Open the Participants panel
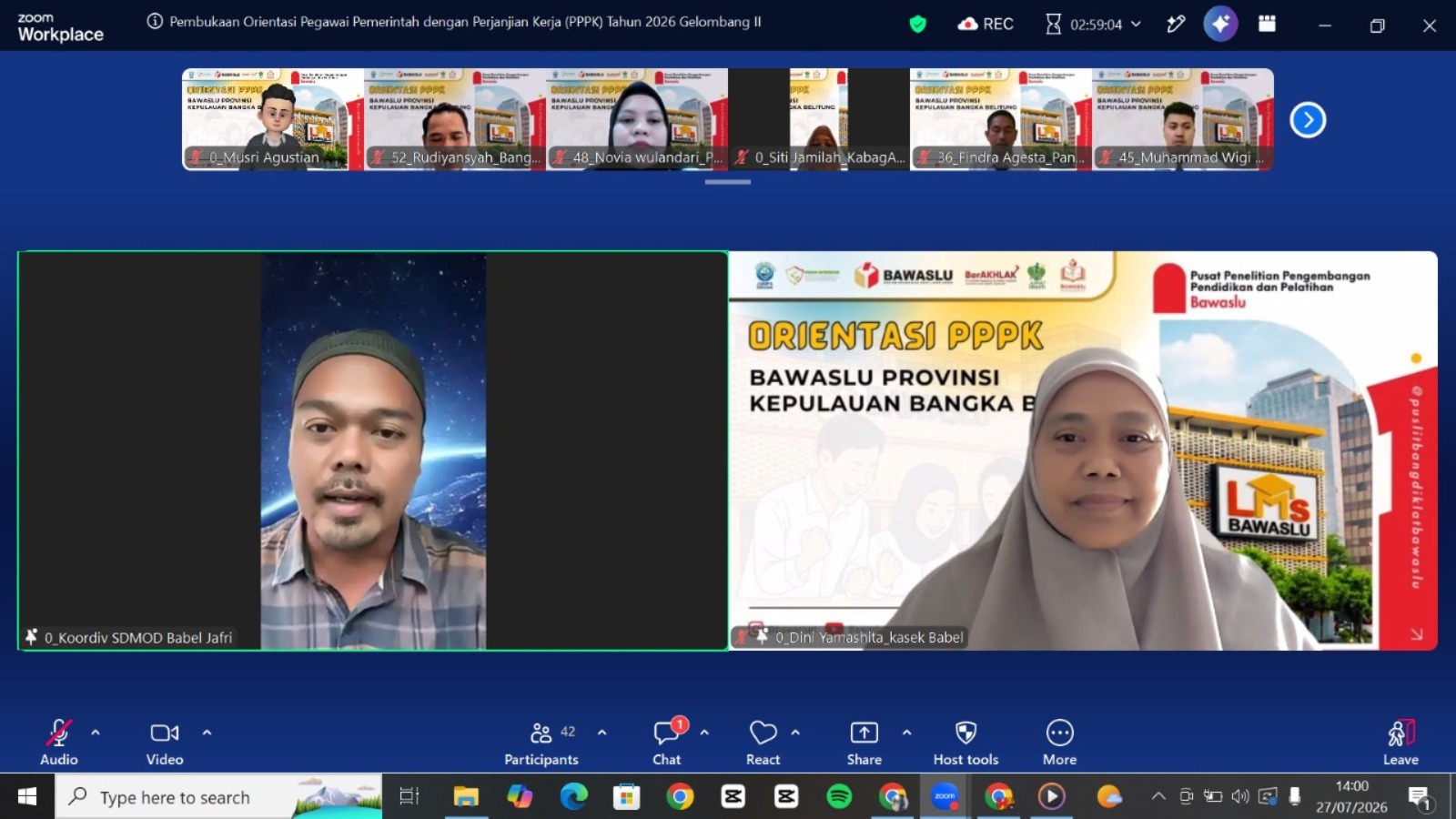 pos(541,743)
